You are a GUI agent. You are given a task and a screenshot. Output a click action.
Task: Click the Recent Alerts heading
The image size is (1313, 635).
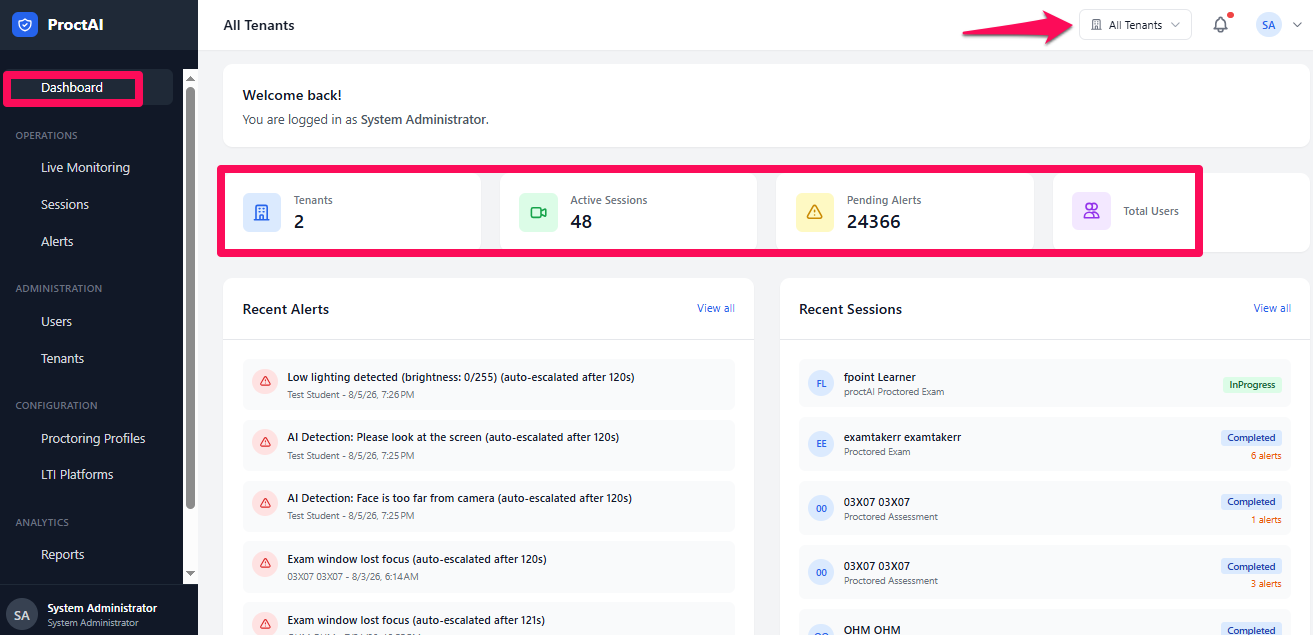pyautogui.click(x=286, y=309)
